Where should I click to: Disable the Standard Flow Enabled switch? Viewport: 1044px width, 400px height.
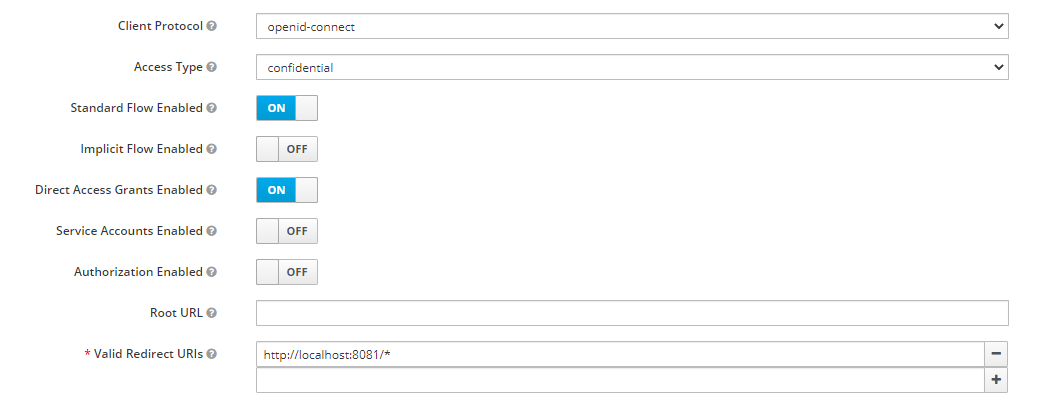(287, 108)
